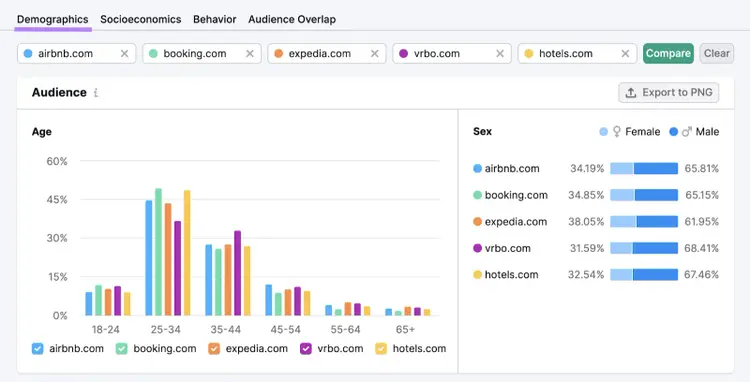Click the booking.com sex ratio bar
Image resolution: width=750 pixels, height=382 pixels.
pos(644,195)
